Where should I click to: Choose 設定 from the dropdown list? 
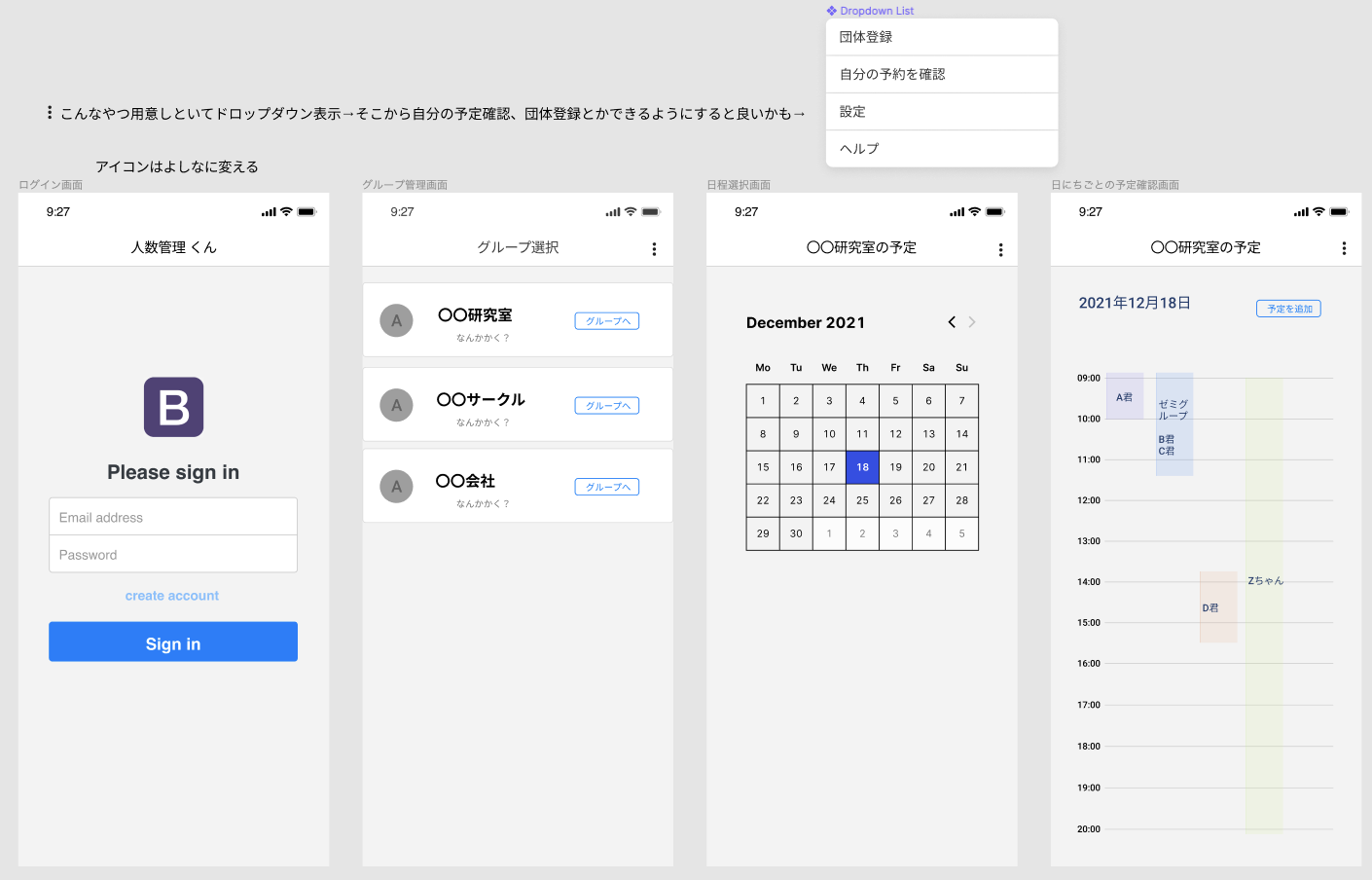(x=942, y=112)
